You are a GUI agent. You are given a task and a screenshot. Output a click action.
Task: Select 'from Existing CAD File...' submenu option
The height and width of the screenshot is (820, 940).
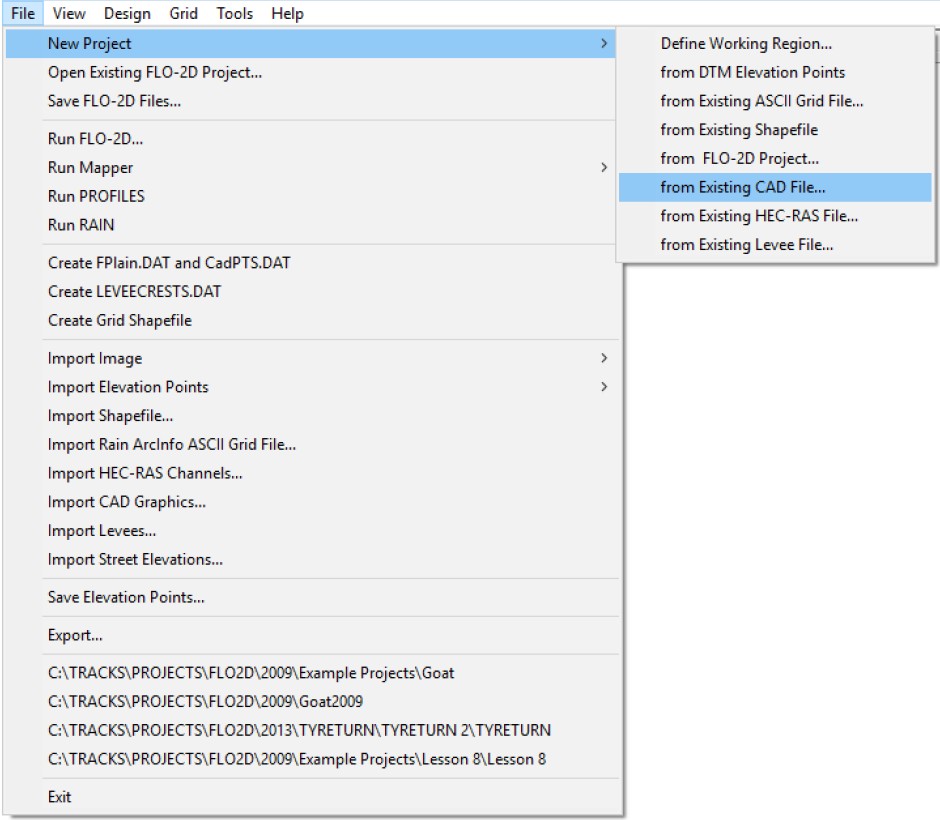coord(743,187)
